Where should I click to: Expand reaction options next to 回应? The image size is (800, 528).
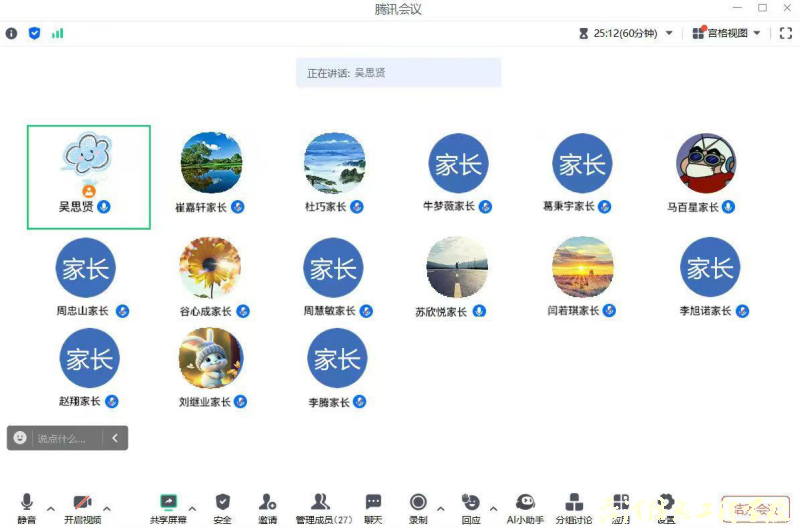pos(493,509)
